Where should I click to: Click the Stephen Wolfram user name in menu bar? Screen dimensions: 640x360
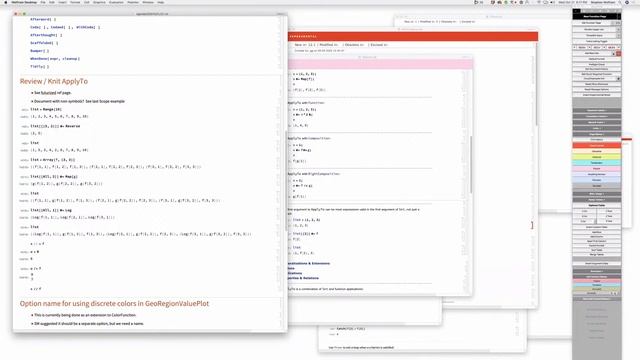(x=603, y=2)
